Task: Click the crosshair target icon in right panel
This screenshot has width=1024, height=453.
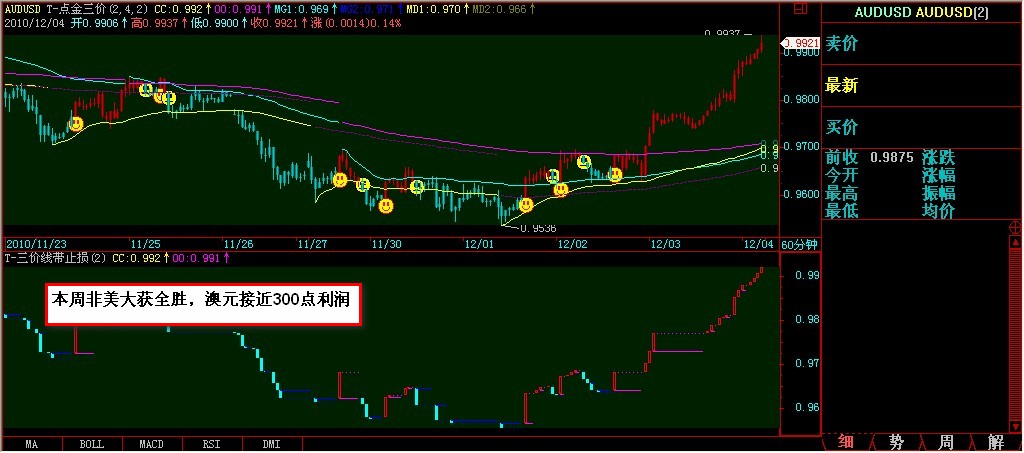Action: coord(1016,228)
